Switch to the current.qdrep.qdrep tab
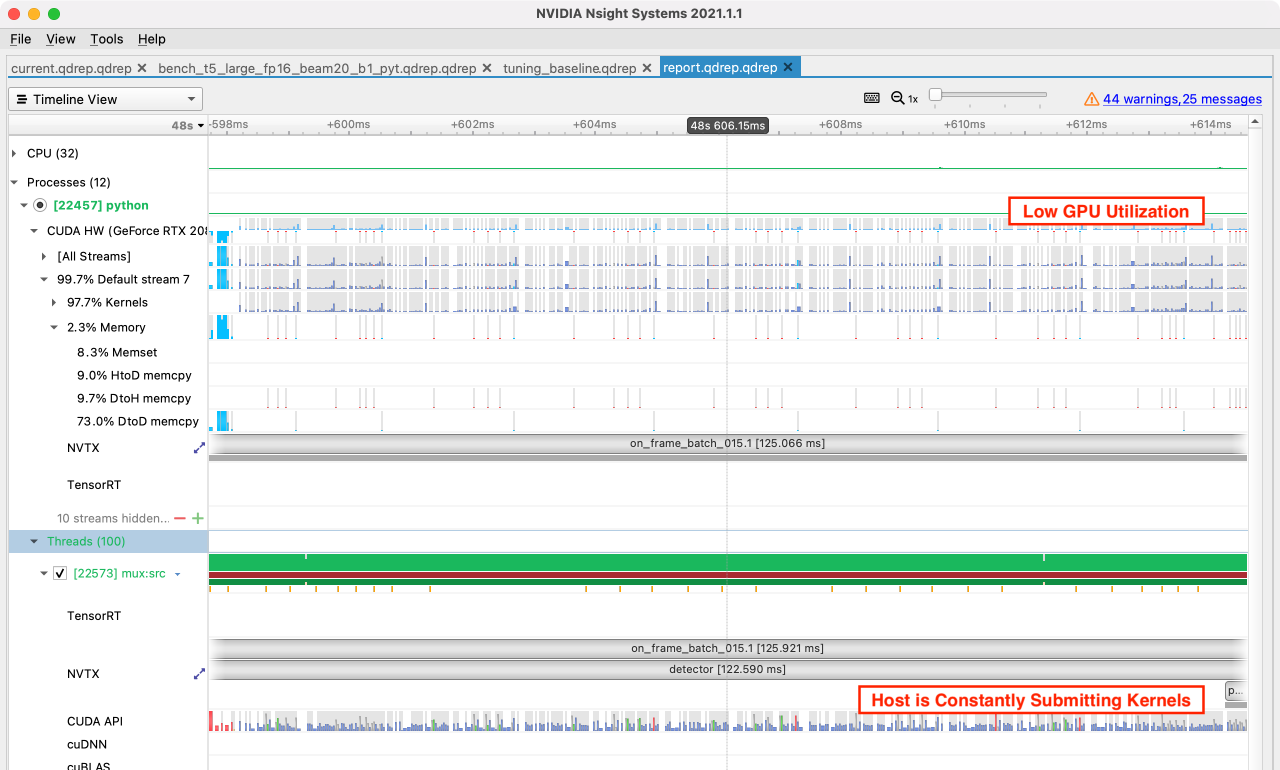Viewport: 1280px width, 770px height. pos(70,68)
